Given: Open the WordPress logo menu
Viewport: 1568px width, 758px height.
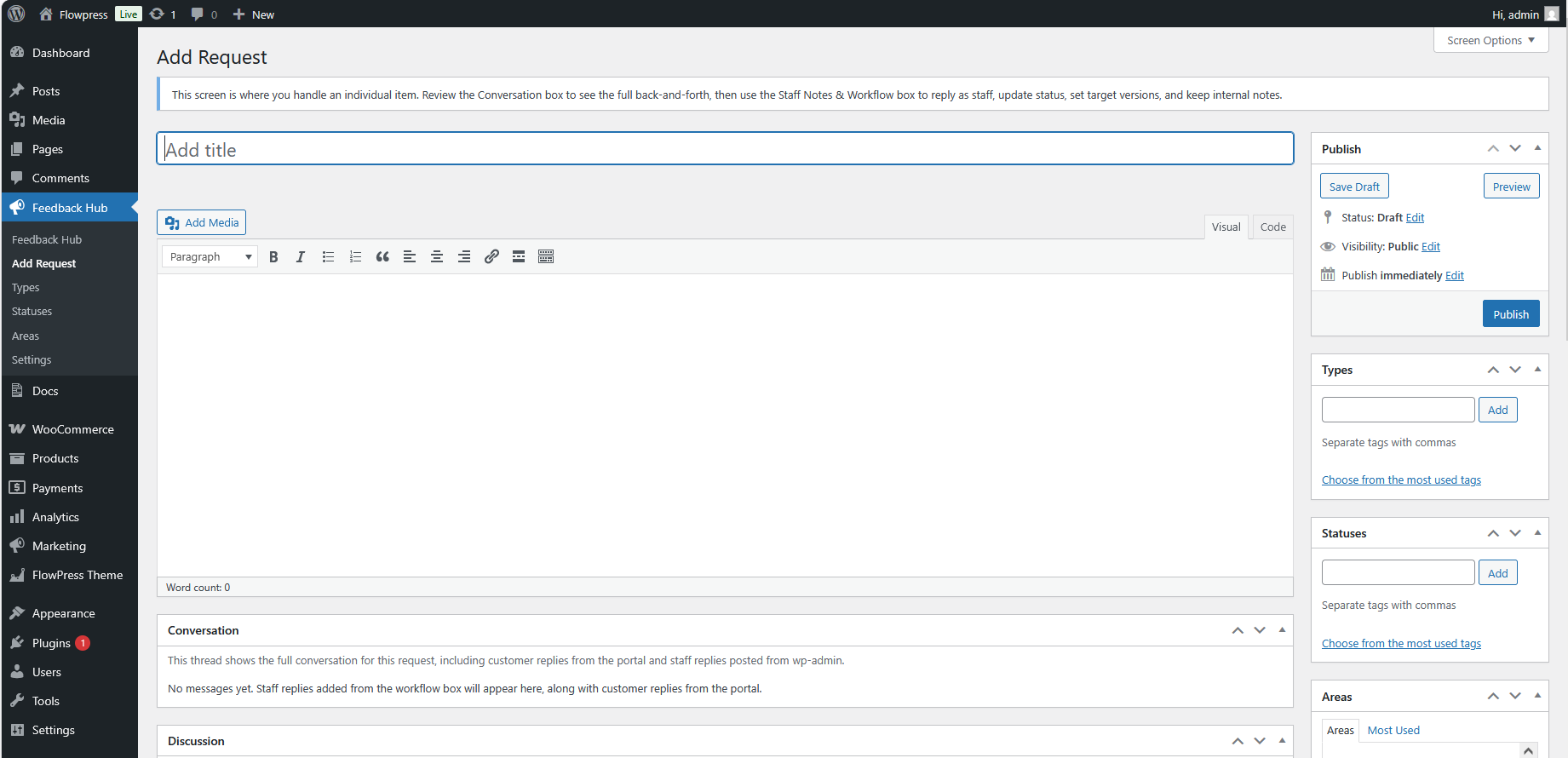Looking at the screenshot, I should point(16,14).
